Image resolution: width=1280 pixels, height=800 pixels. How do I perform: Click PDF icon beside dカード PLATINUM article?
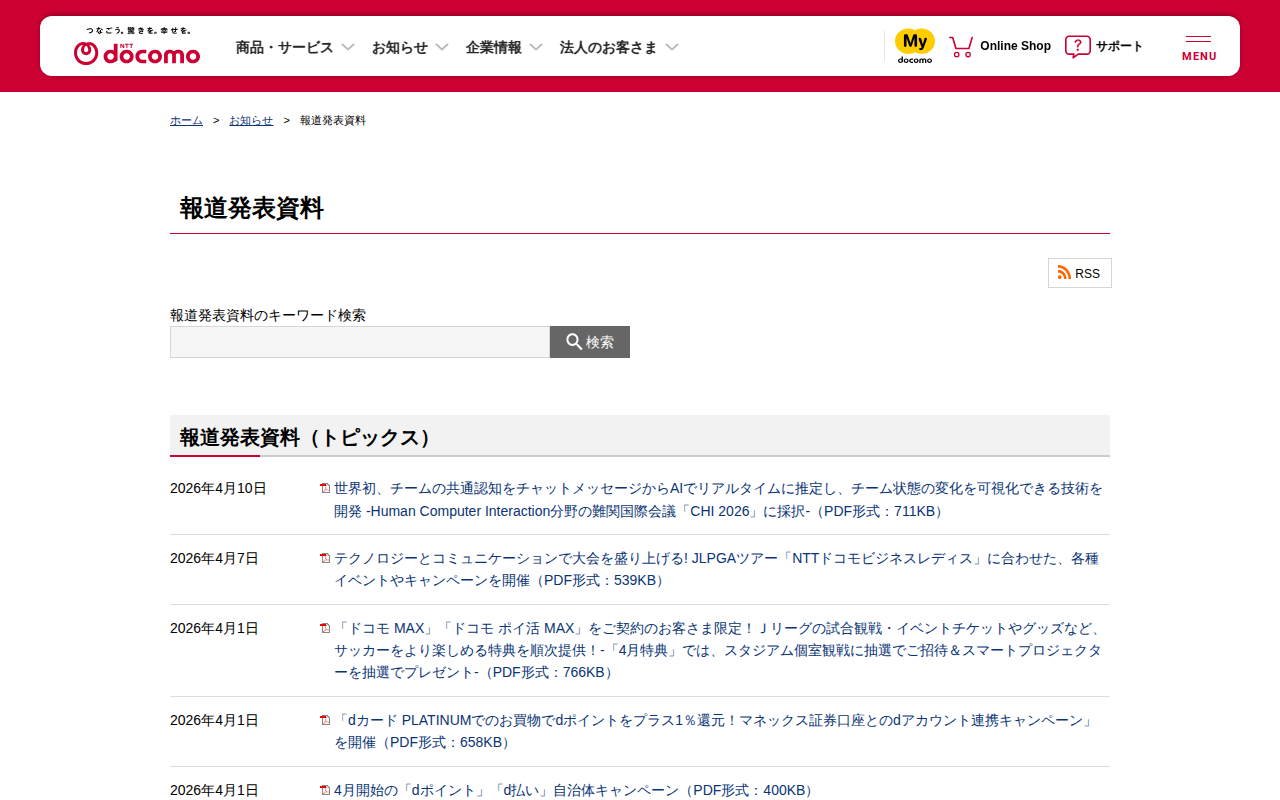point(325,721)
